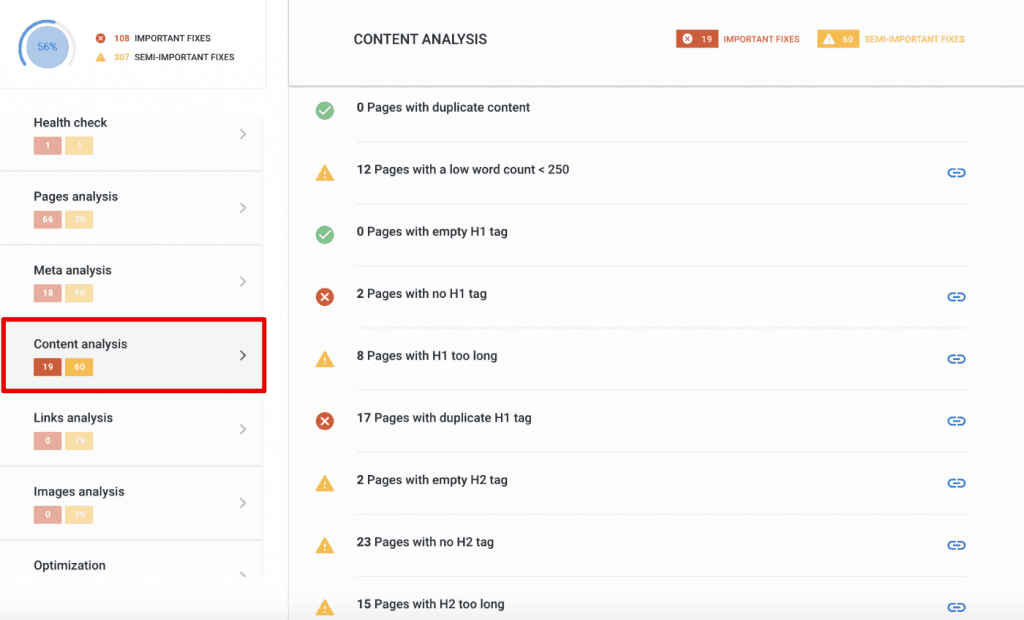1024x620 pixels.
Task: Select Links analysis in the sidebar
Action: pyautogui.click(x=73, y=418)
